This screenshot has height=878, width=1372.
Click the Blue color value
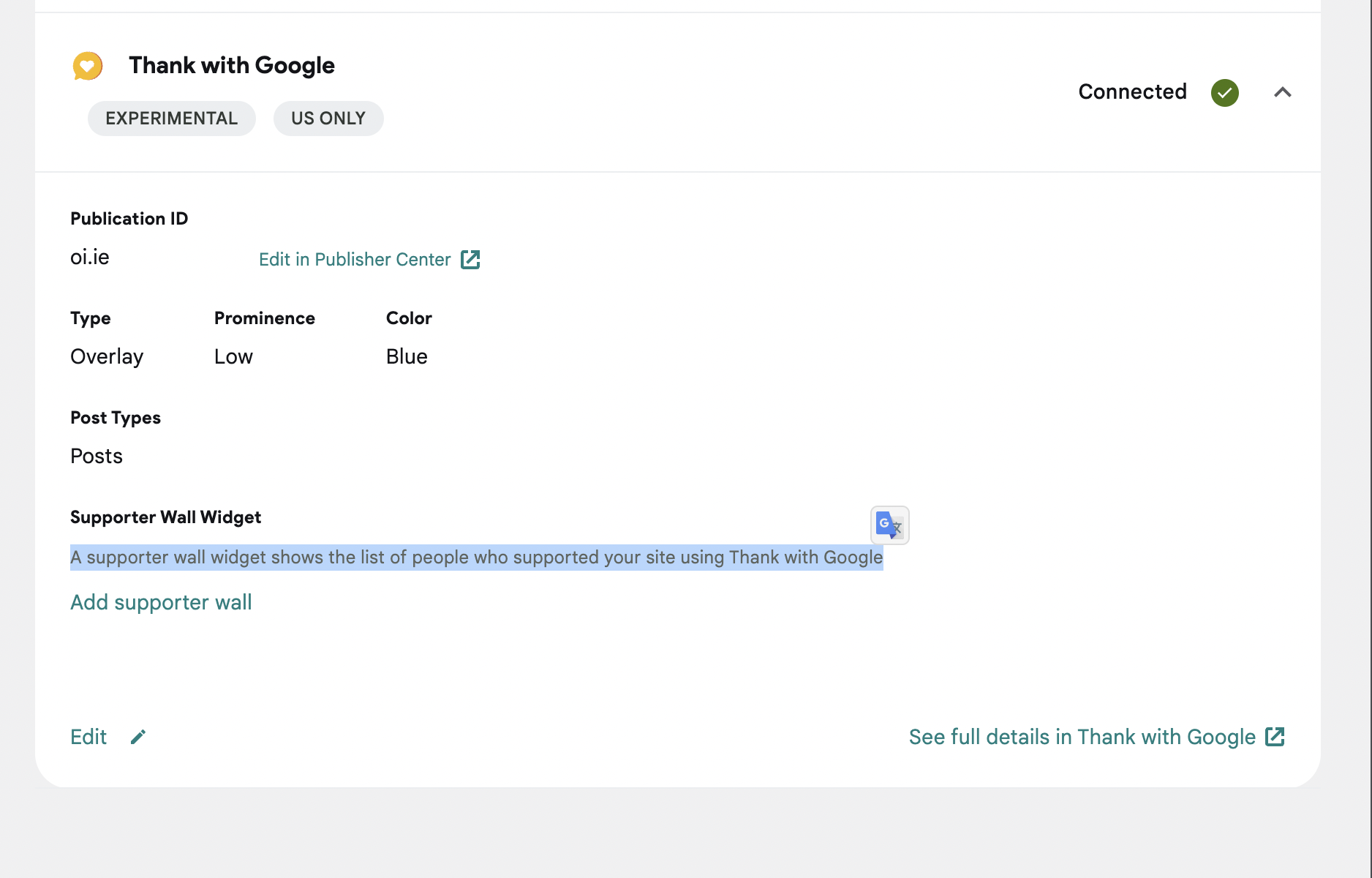click(407, 356)
